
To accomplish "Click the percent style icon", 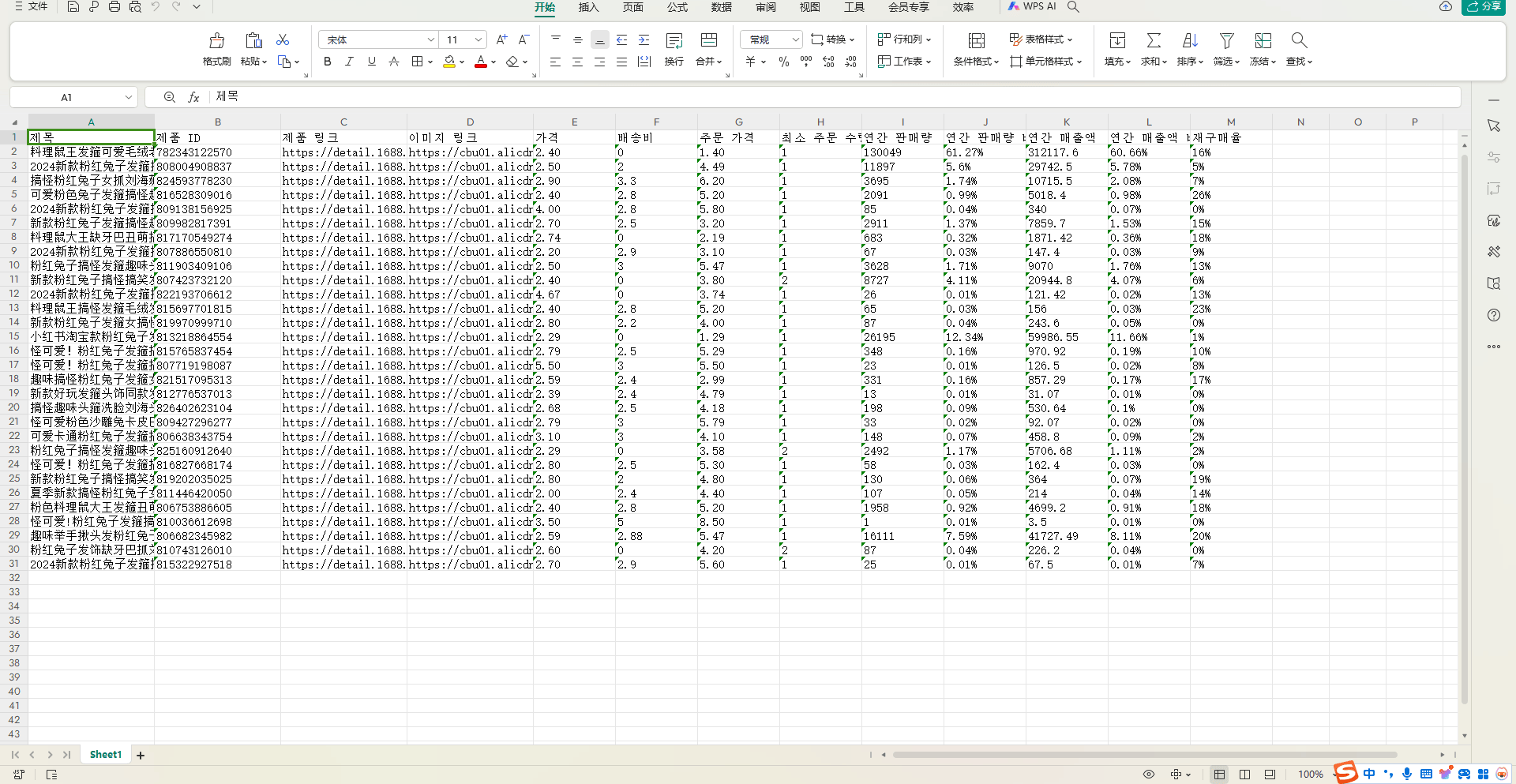I will pos(784,62).
